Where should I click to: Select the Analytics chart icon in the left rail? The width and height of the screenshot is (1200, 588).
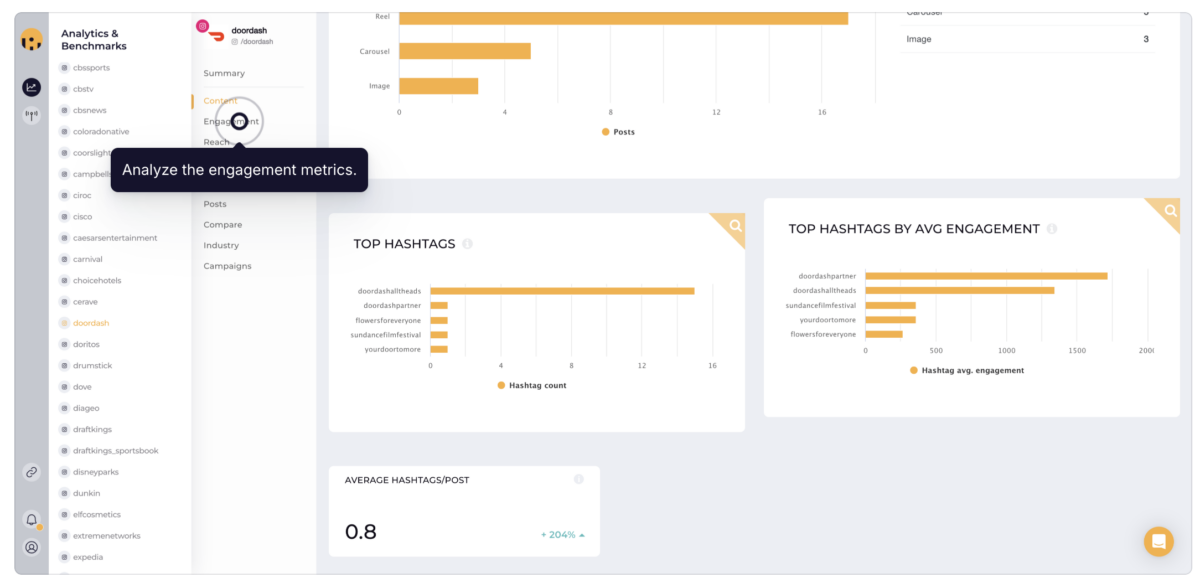tap(31, 86)
